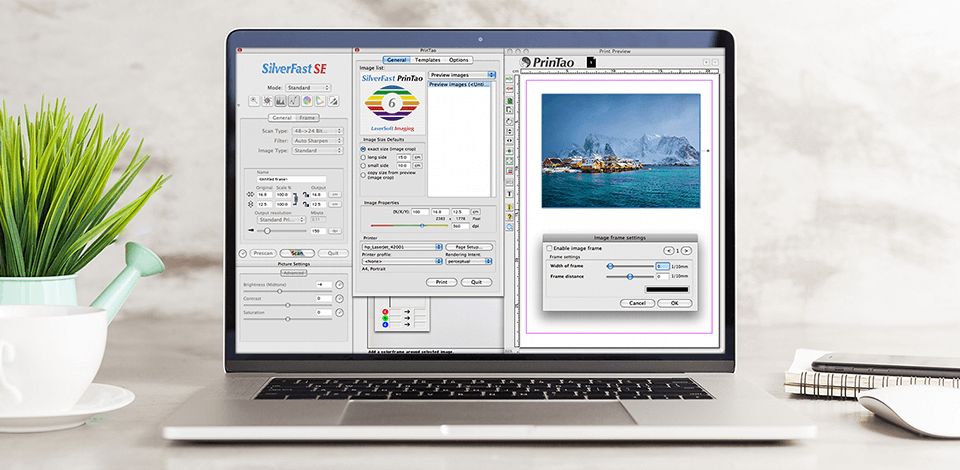
Task: Open the Filter dropdown showing Auto Sharpen
Action: [318, 141]
